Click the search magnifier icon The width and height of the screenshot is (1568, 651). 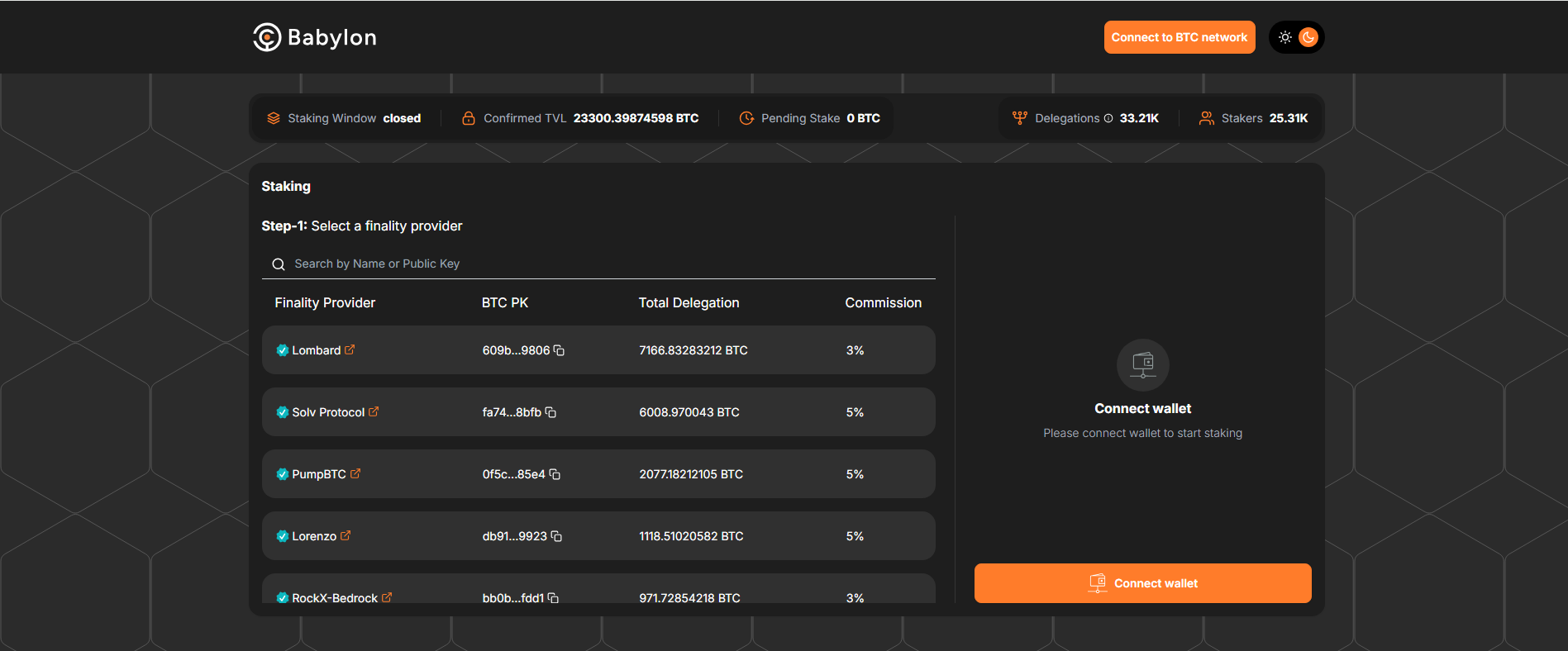pos(279,264)
